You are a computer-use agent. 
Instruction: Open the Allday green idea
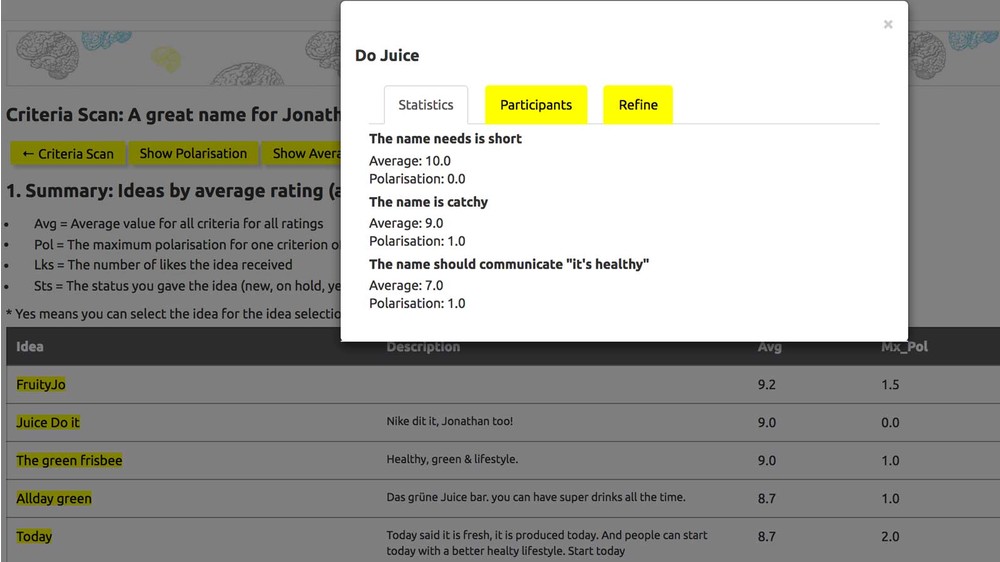(54, 499)
